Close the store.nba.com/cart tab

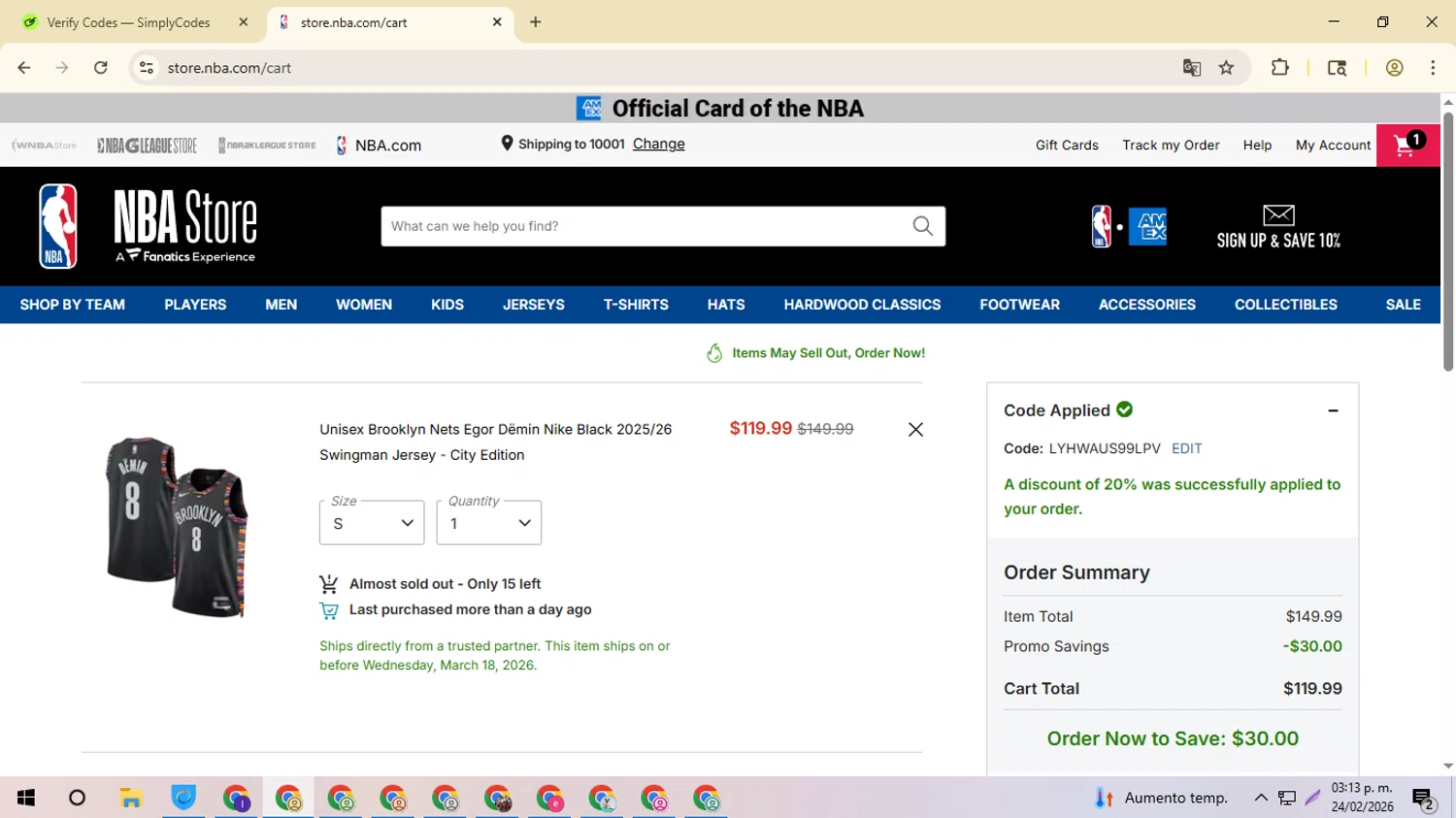pos(497,21)
